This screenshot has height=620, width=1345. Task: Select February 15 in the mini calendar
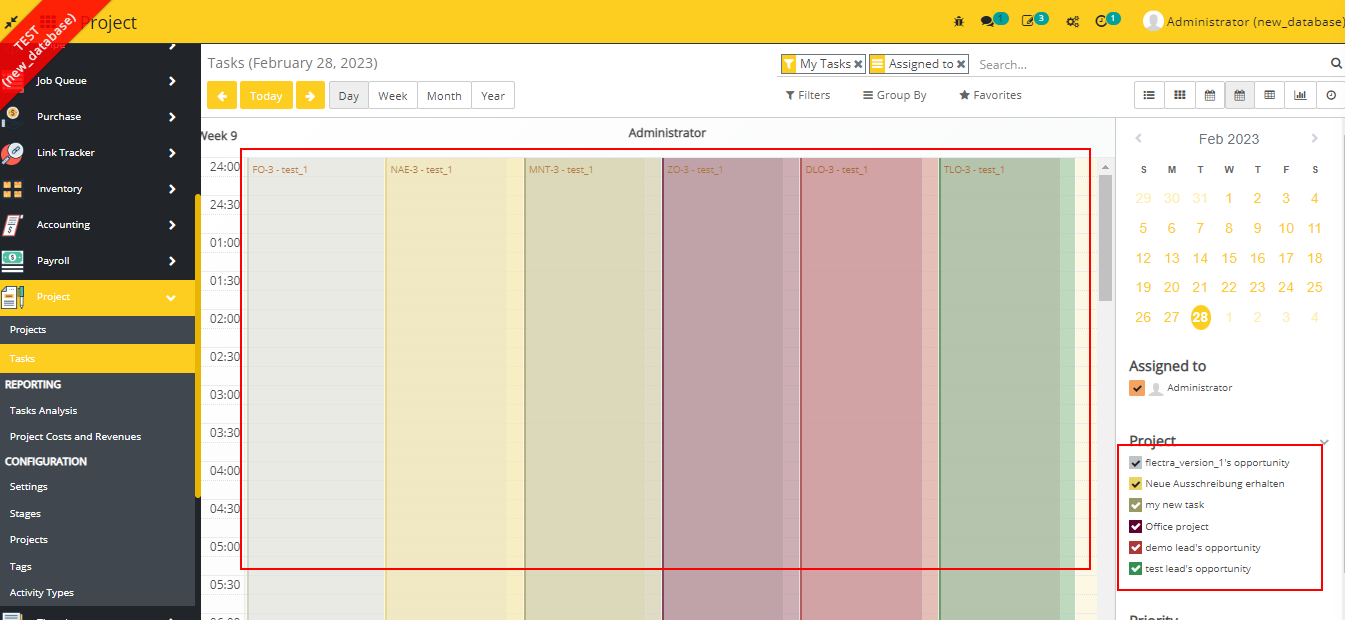(x=1228, y=258)
